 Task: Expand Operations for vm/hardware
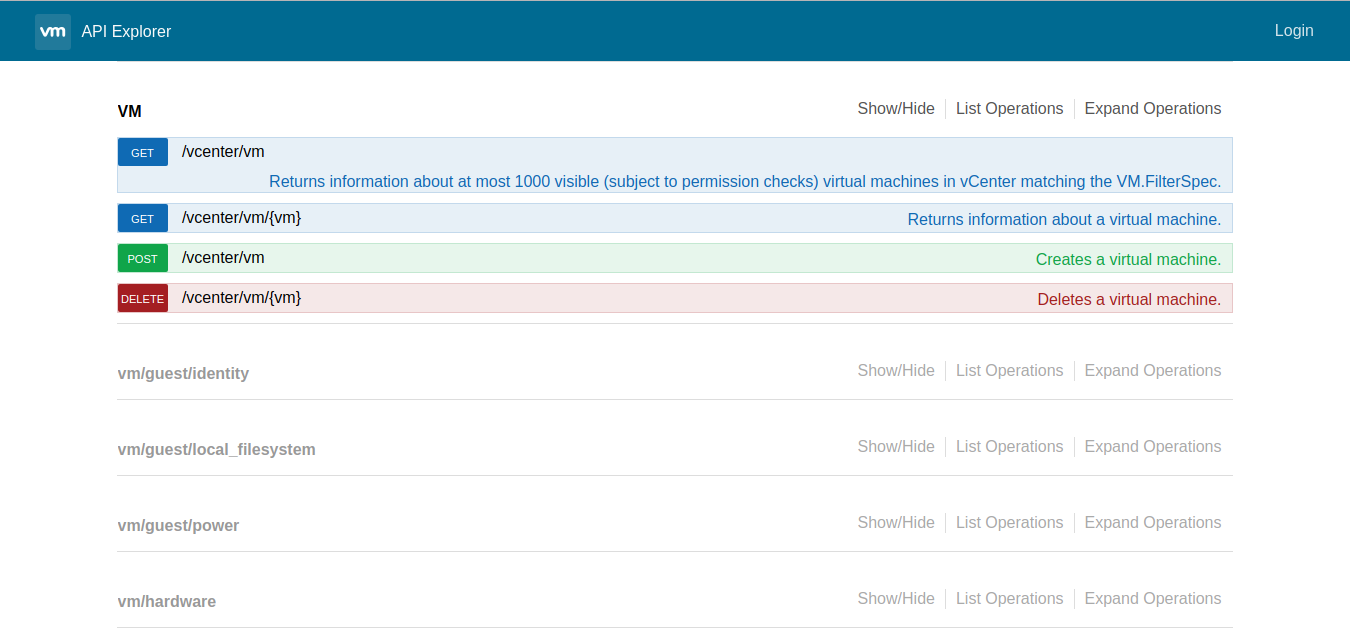pos(1152,598)
